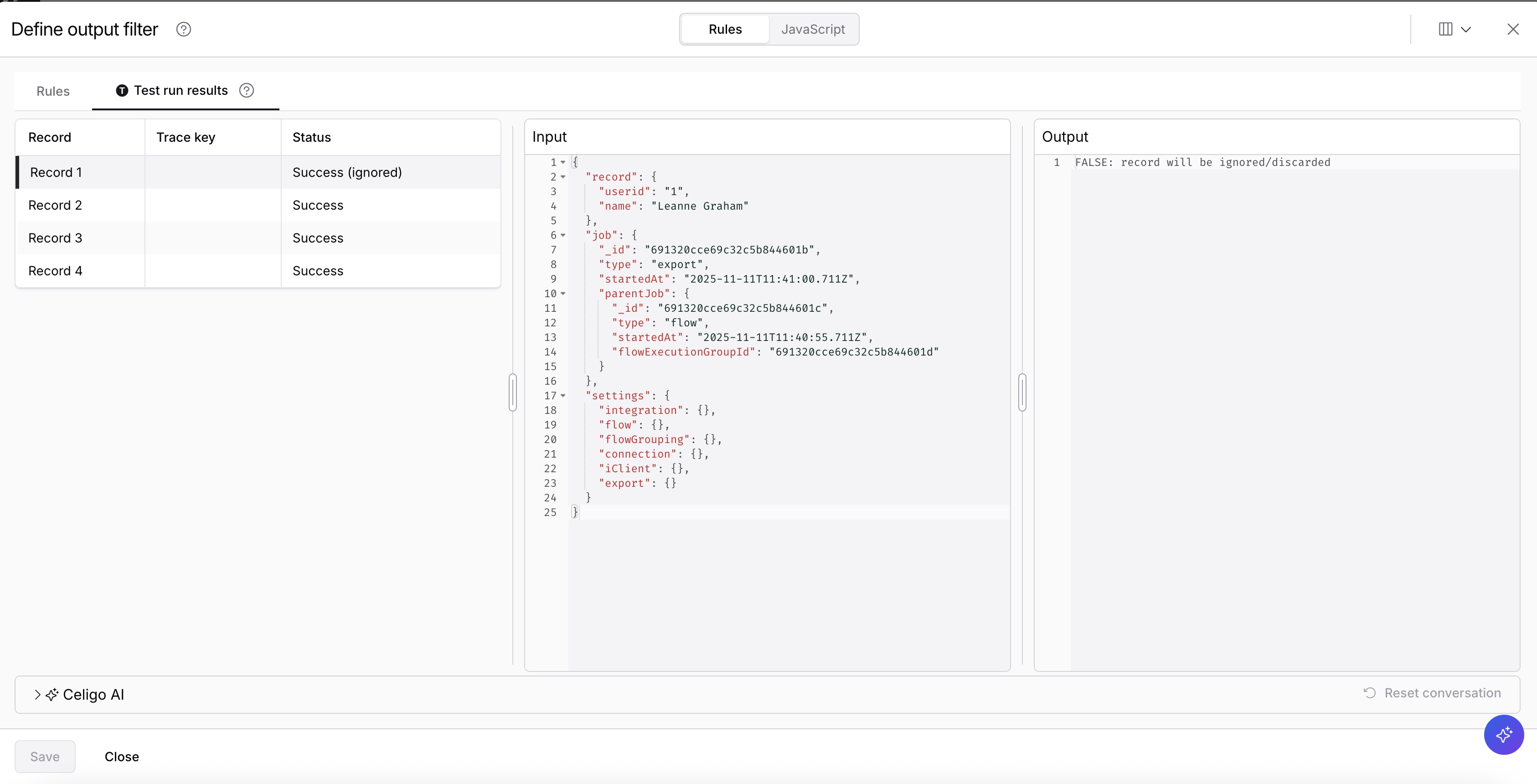Click the "name": "Leanne Graham" line

673,206
